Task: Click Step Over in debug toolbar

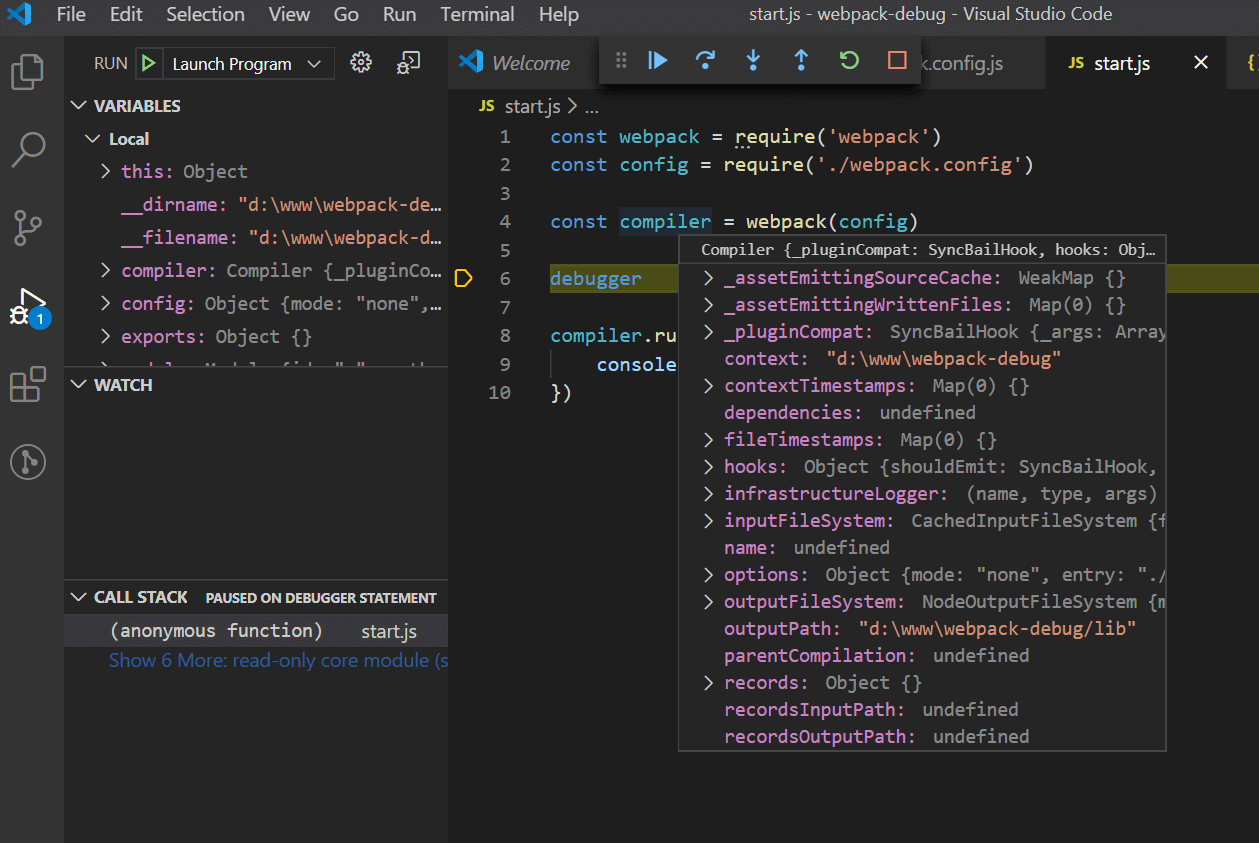Action: 705,61
